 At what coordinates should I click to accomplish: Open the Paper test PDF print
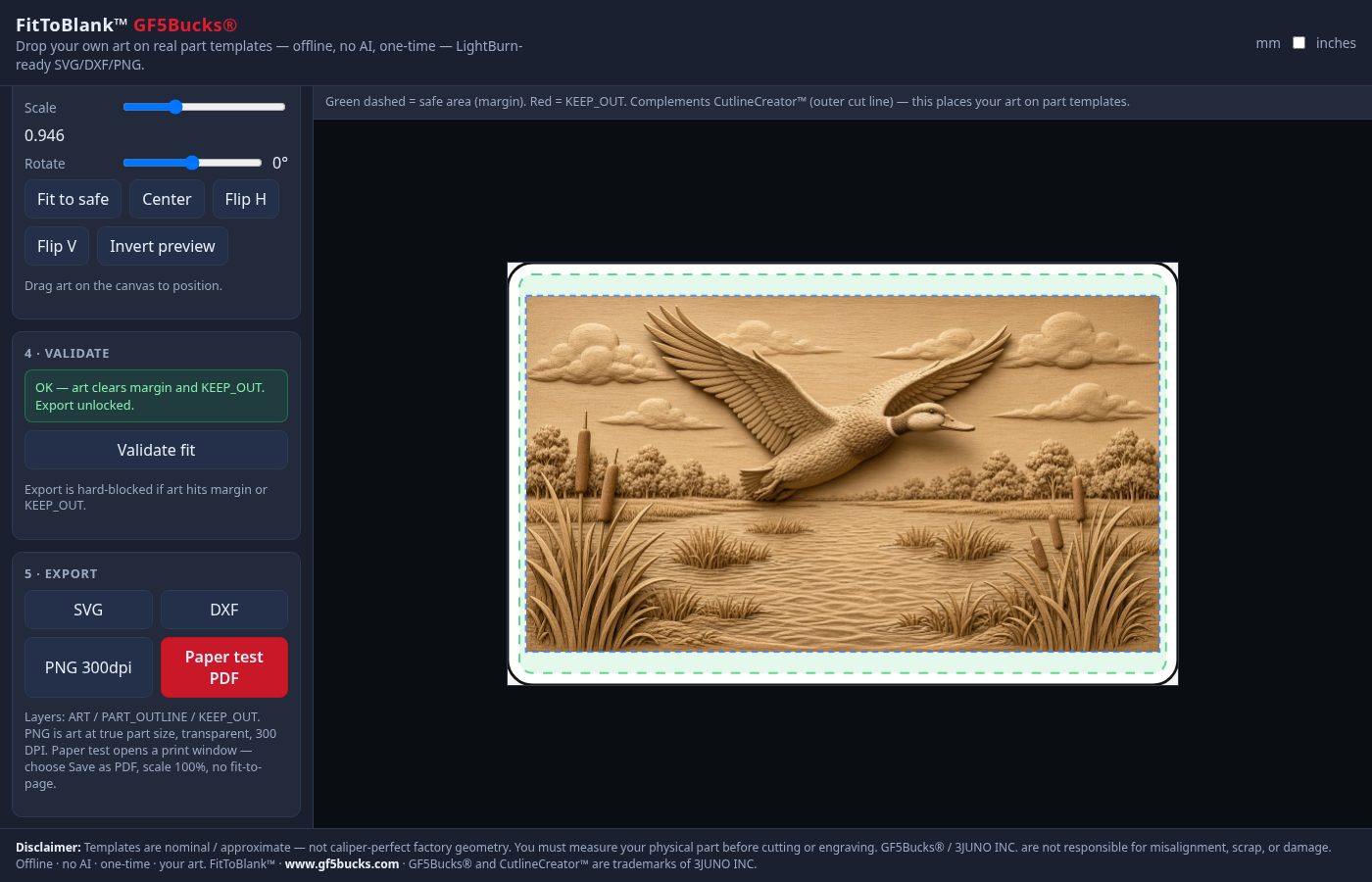[224, 667]
